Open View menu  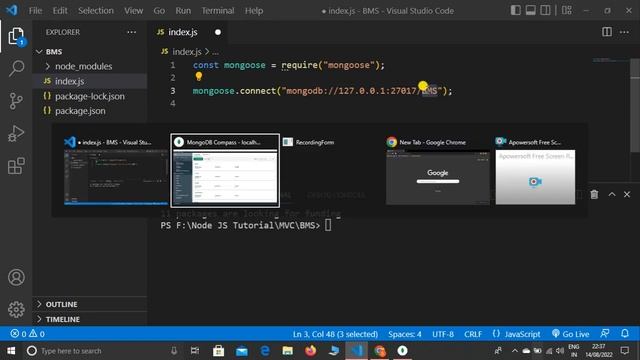(x=133, y=11)
